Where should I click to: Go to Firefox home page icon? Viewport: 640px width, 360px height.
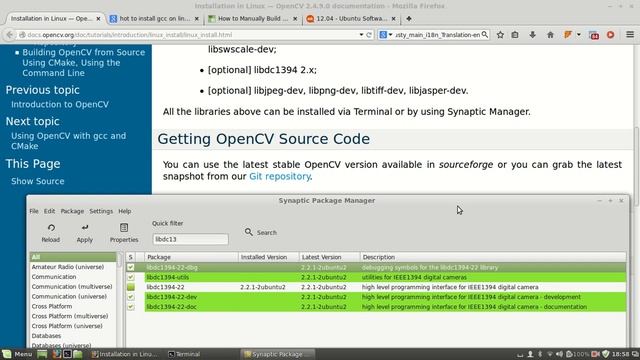(550, 35)
